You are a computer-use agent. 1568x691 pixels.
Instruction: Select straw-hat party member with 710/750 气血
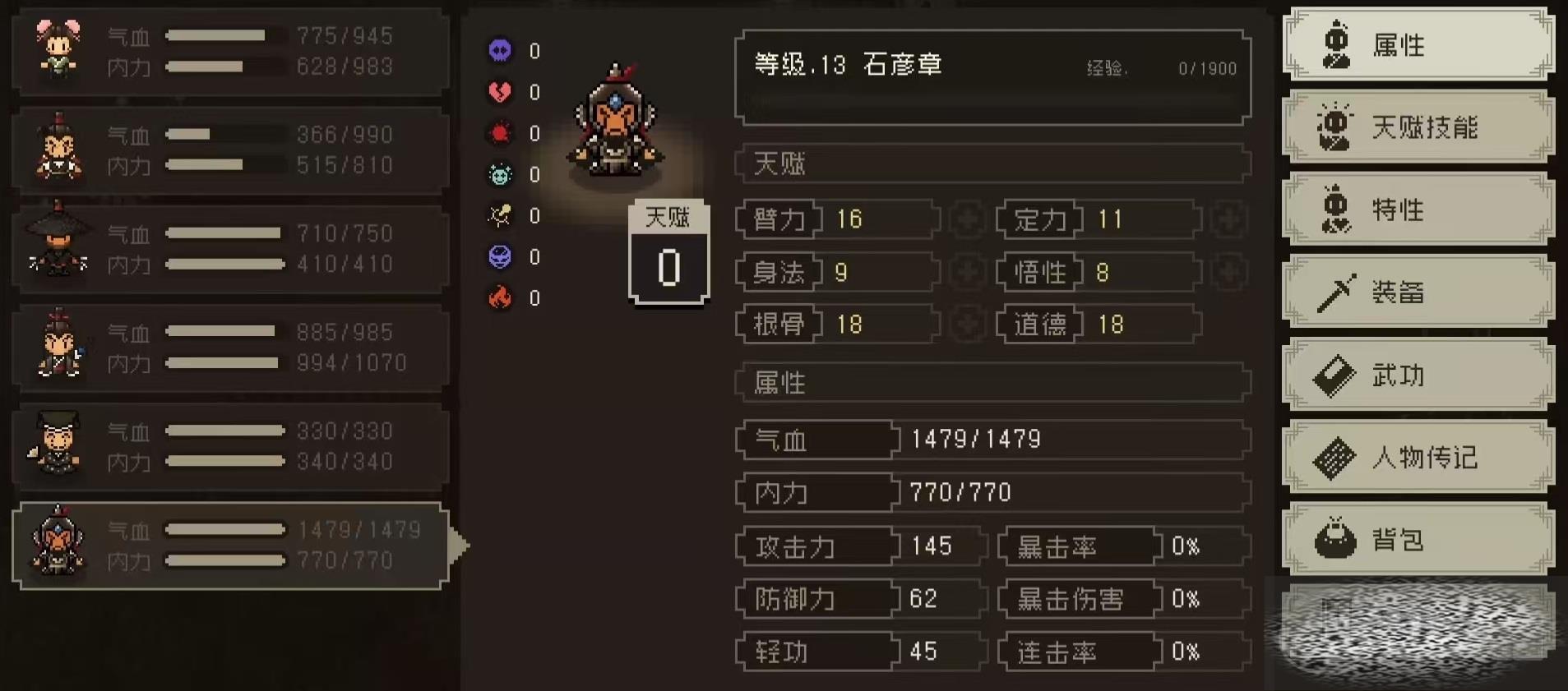click(x=231, y=248)
